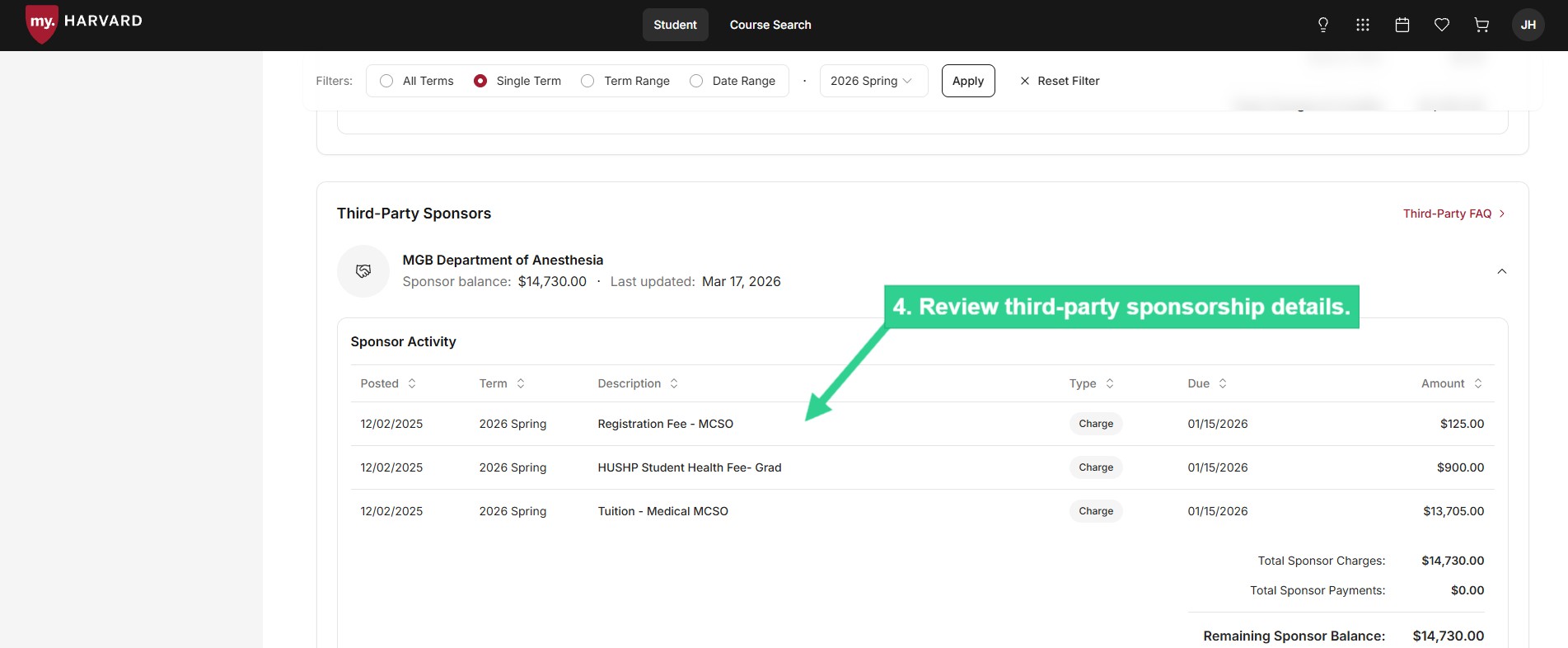Select the Term Range radio option
The width and height of the screenshot is (1568, 648).
[587, 81]
